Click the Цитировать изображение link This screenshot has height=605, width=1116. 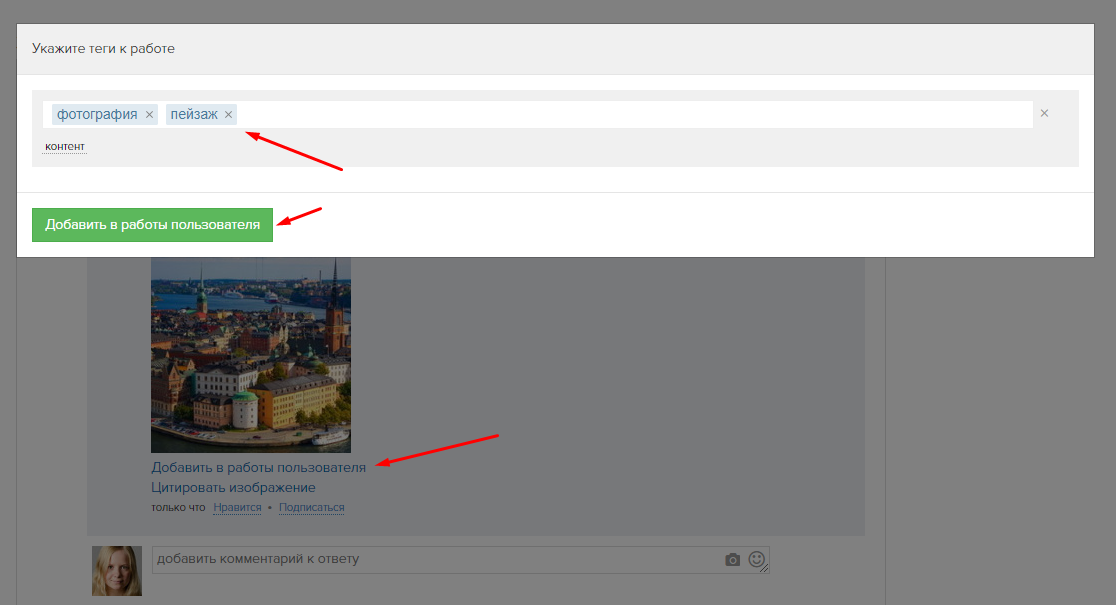[233, 488]
